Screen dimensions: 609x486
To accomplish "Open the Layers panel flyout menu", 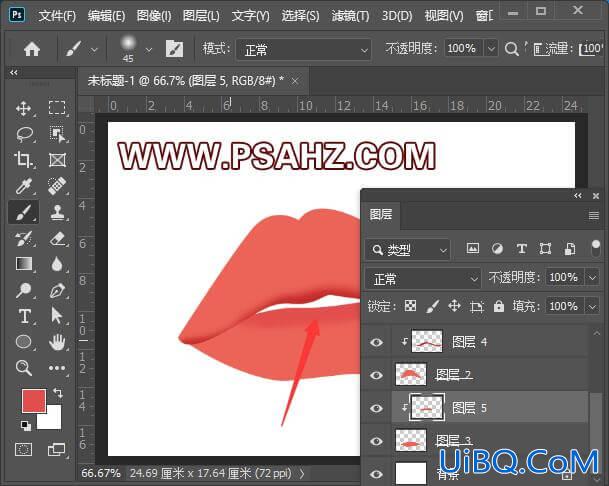I will 593,215.
